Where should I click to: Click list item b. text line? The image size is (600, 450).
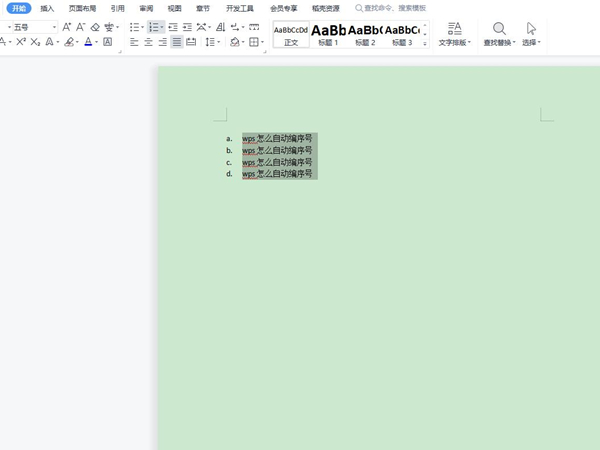coord(277,150)
